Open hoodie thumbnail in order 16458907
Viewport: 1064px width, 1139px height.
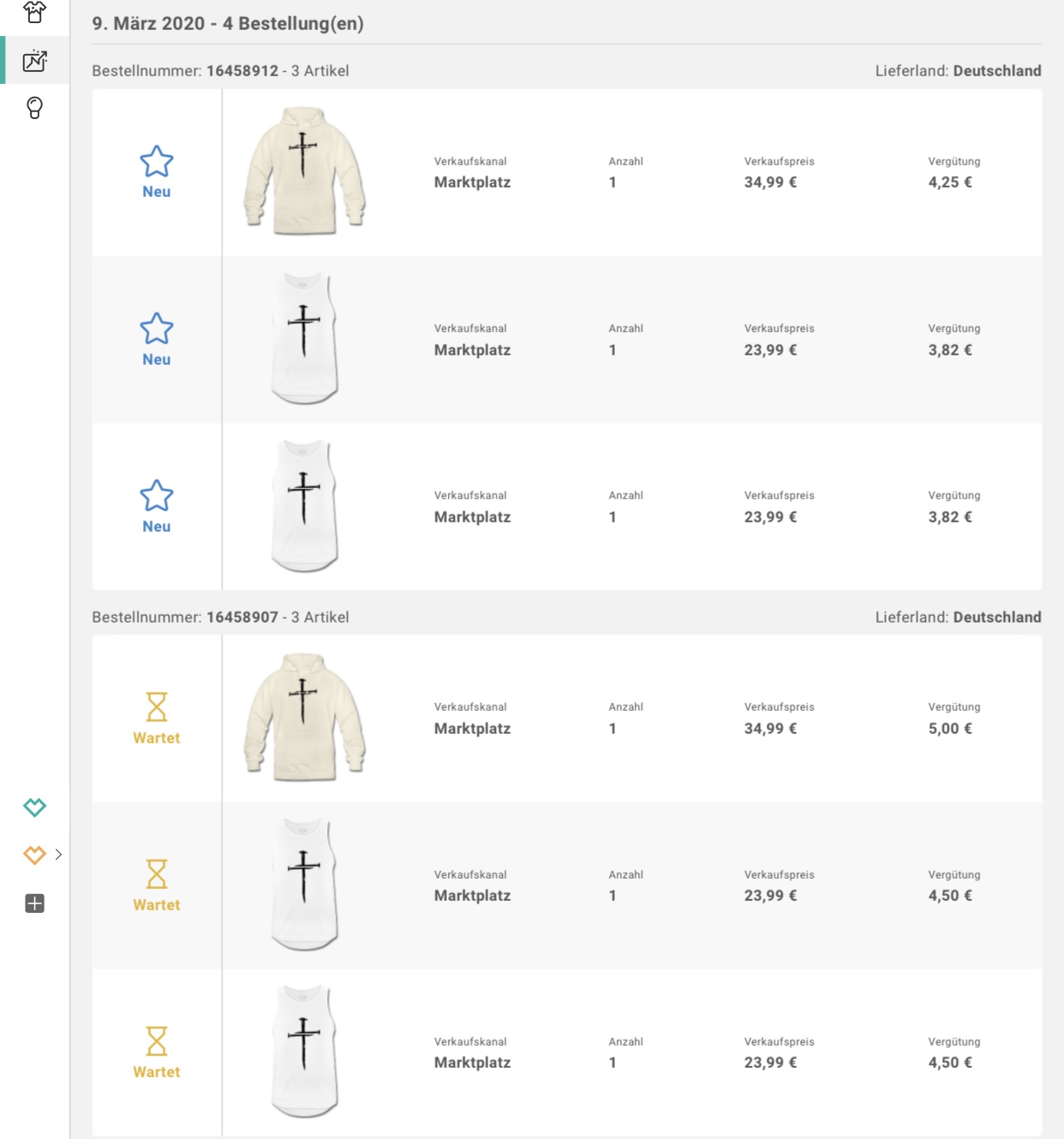pyautogui.click(x=304, y=718)
